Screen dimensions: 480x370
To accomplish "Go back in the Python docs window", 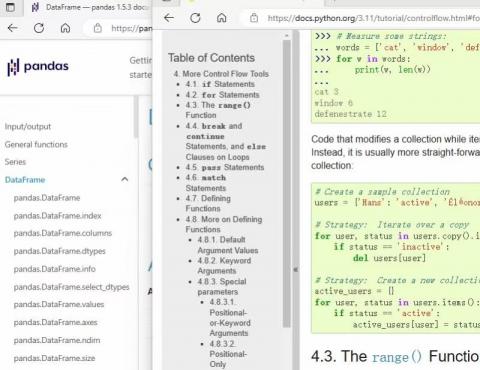I will point(169,18).
